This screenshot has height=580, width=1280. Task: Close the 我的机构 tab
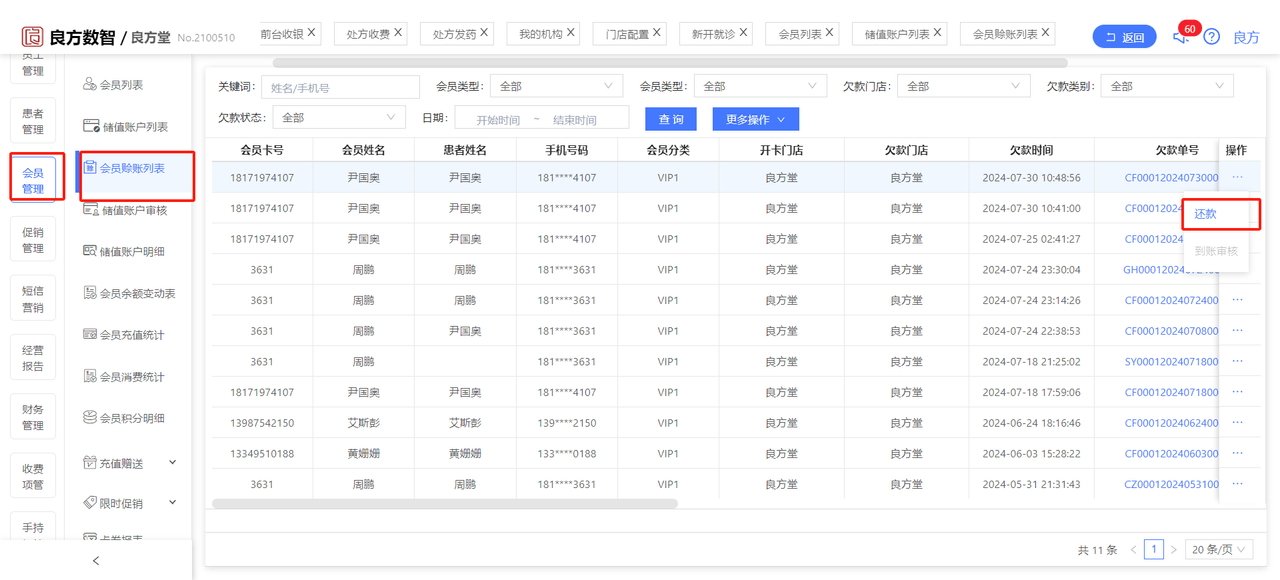(x=571, y=33)
